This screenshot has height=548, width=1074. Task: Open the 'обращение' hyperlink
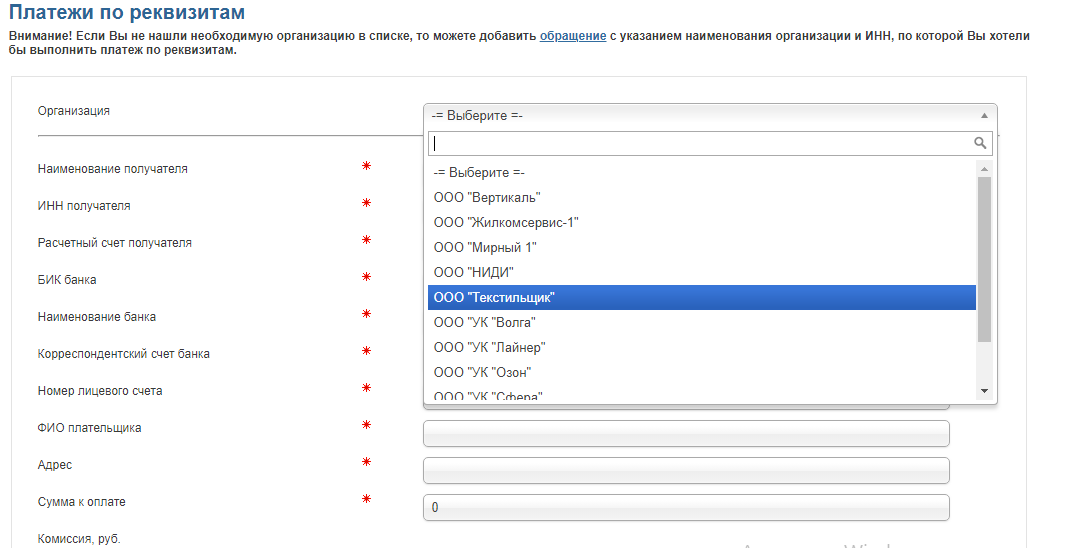(573, 36)
